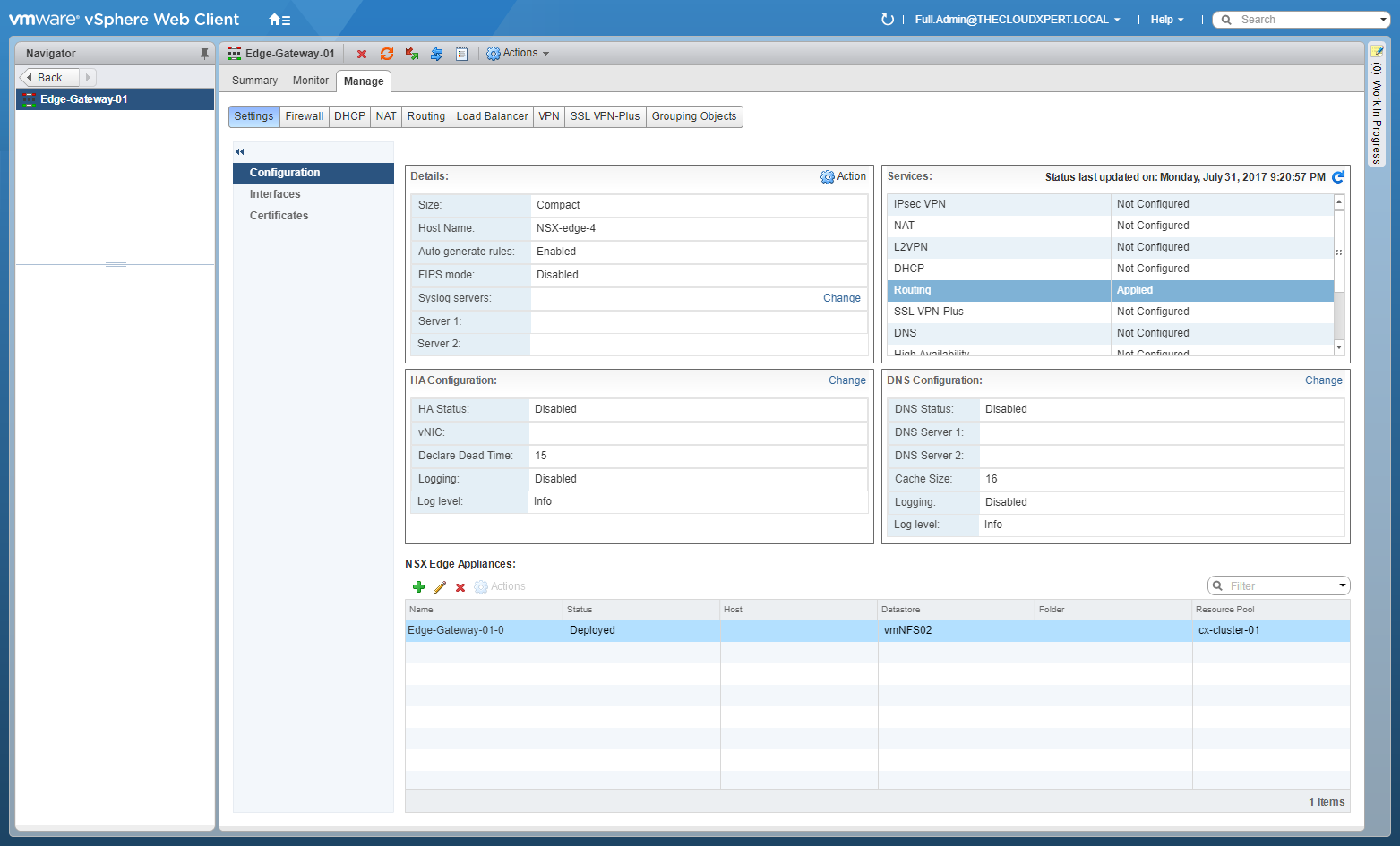Open the Monitor tab

(x=310, y=81)
